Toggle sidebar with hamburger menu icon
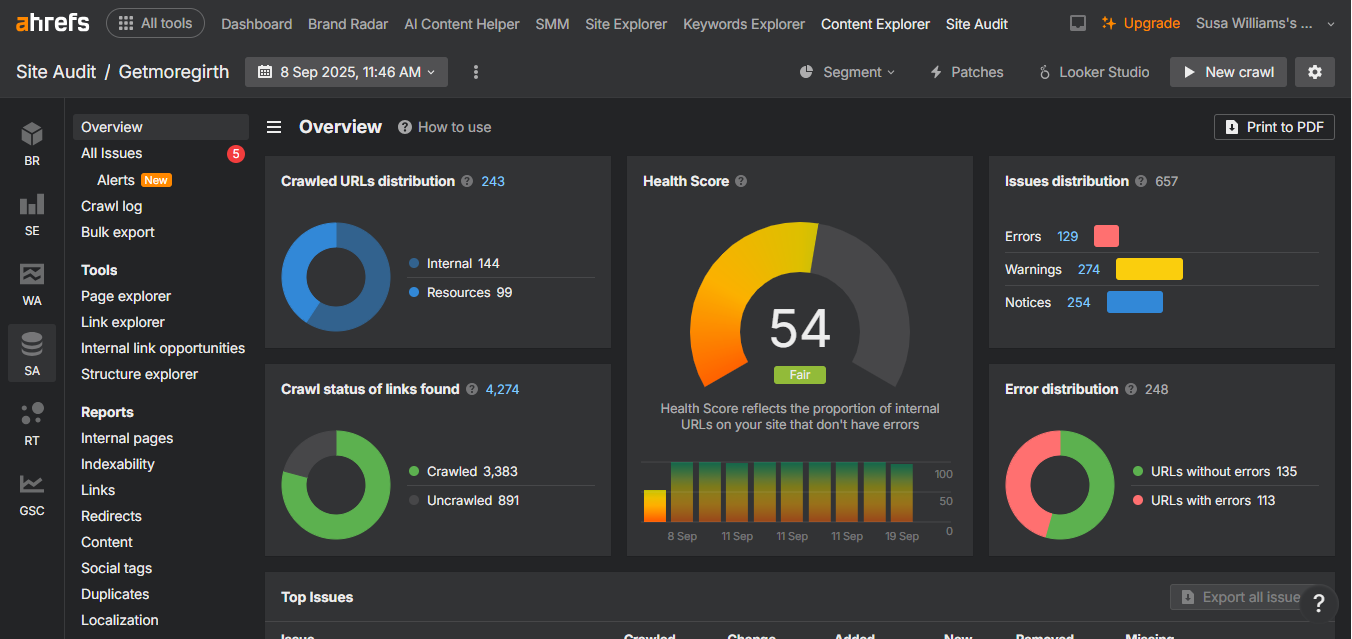 pos(274,127)
